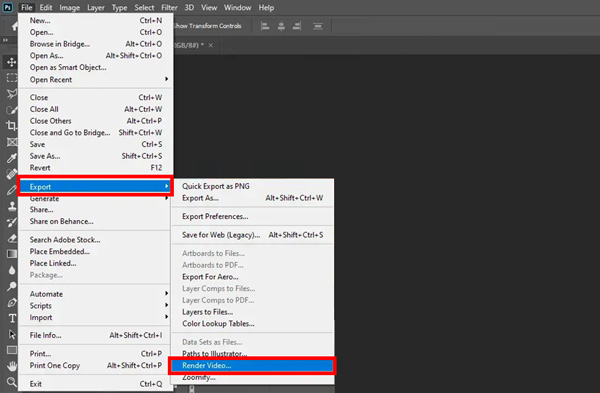This screenshot has width=600, height=393.
Task: Select the Brush tool
Action: [x=11, y=190]
